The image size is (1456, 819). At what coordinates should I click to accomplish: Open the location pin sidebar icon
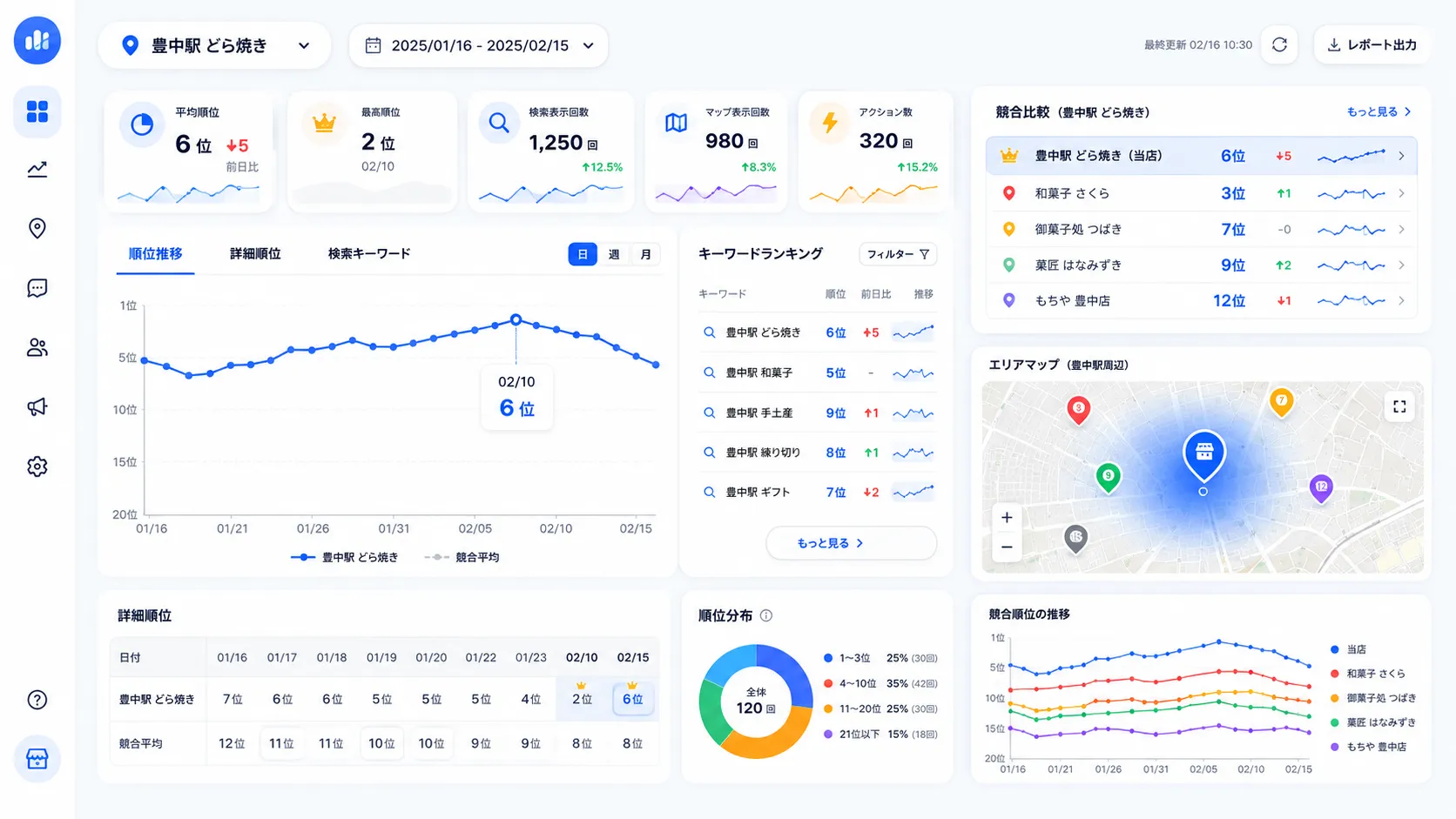tap(37, 228)
